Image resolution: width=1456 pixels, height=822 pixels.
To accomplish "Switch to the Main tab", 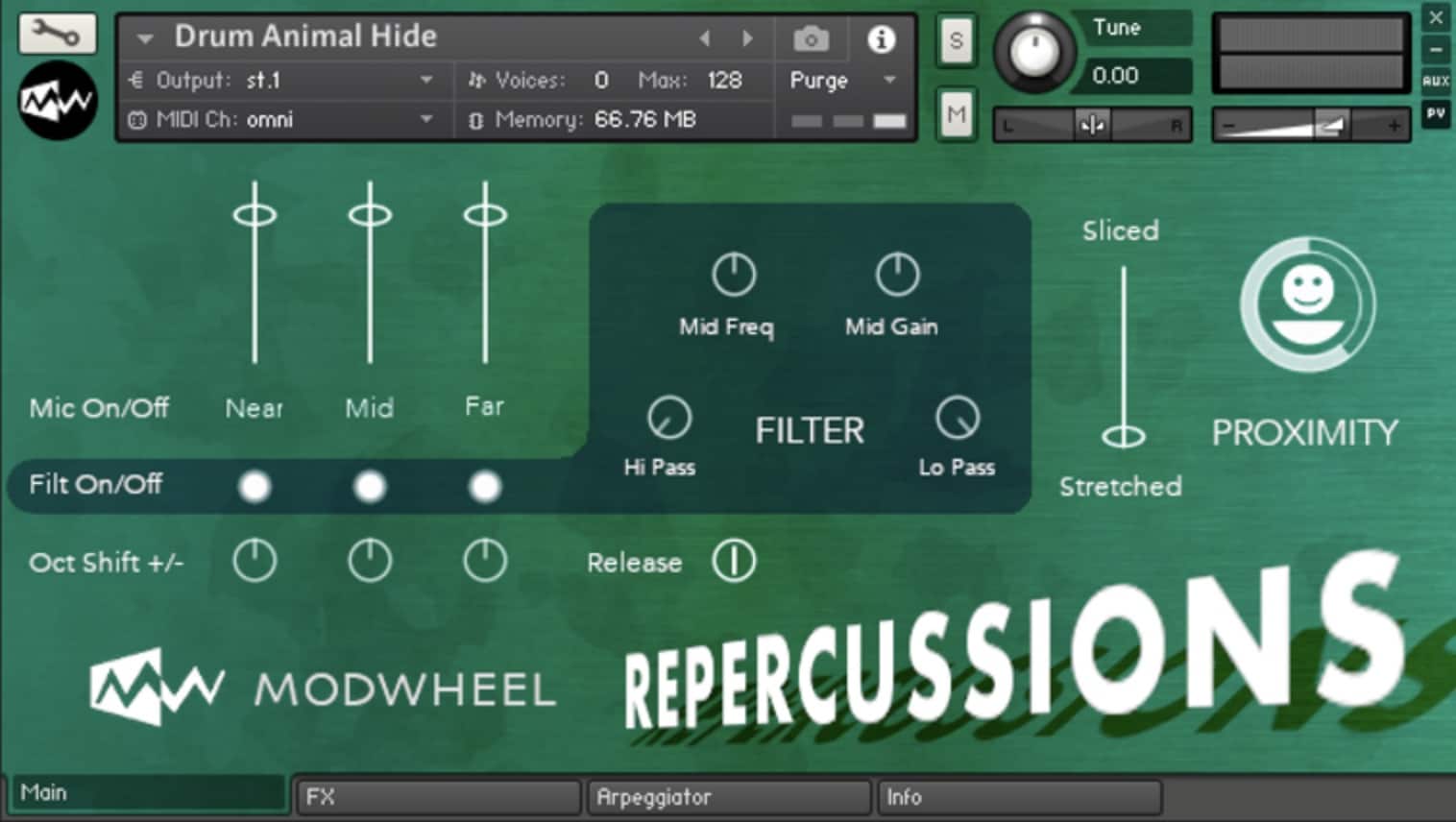I will pyautogui.click(x=149, y=793).
